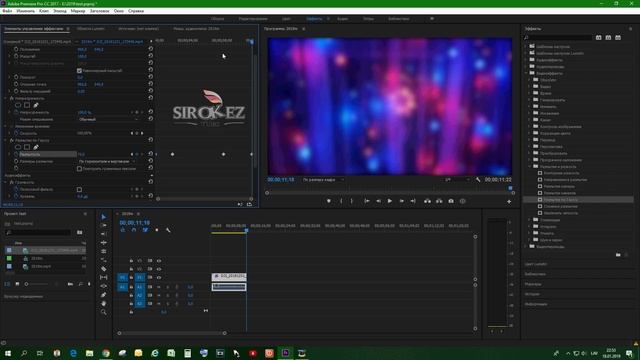The height and width of the screenshot is (360, 640).
Task: Toggle Snap in the timeline header
Action: (x=134, y=230)
